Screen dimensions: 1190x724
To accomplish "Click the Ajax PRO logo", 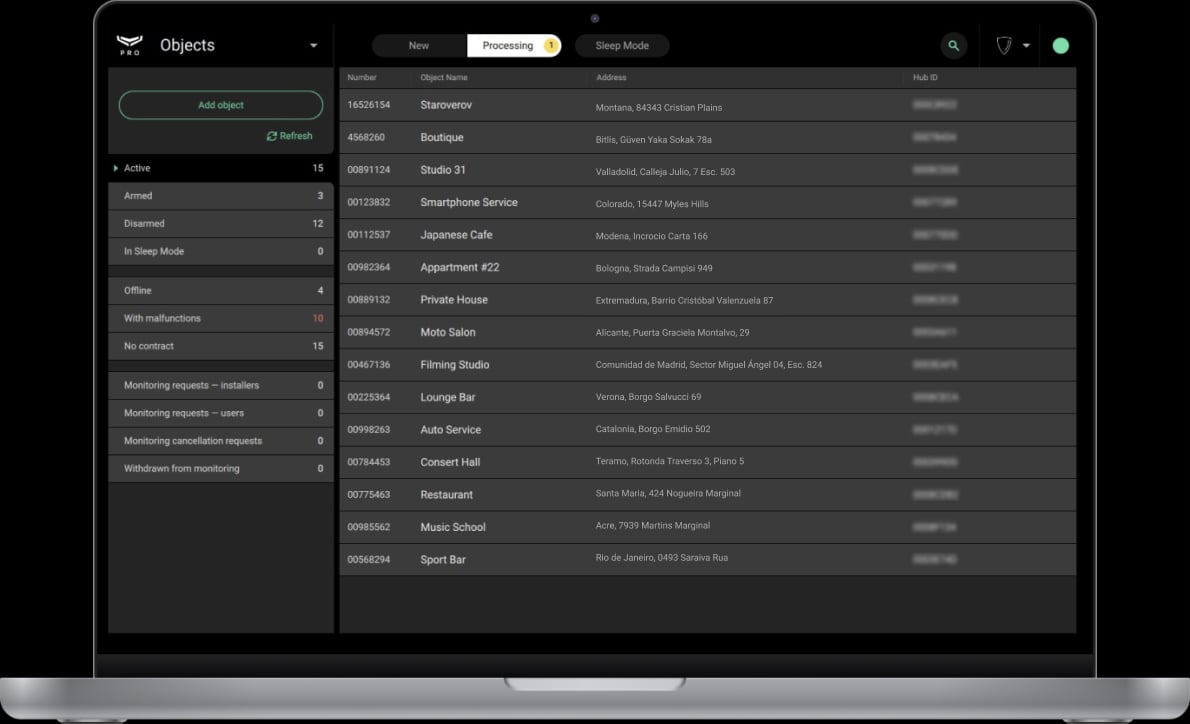I will point(128,44).
